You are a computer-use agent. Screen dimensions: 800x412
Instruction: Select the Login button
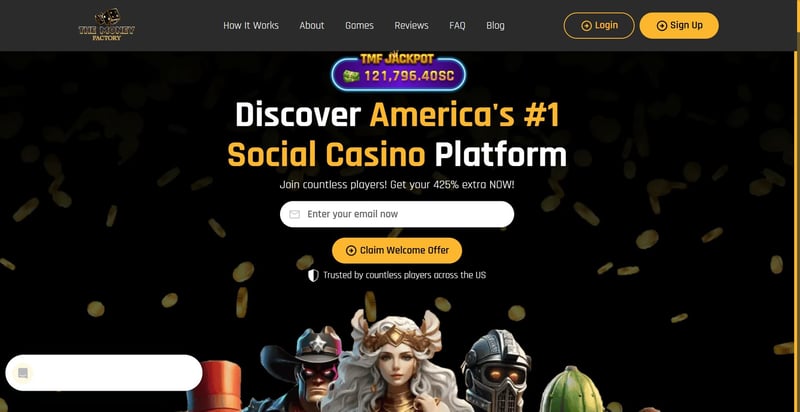(599, 25)
